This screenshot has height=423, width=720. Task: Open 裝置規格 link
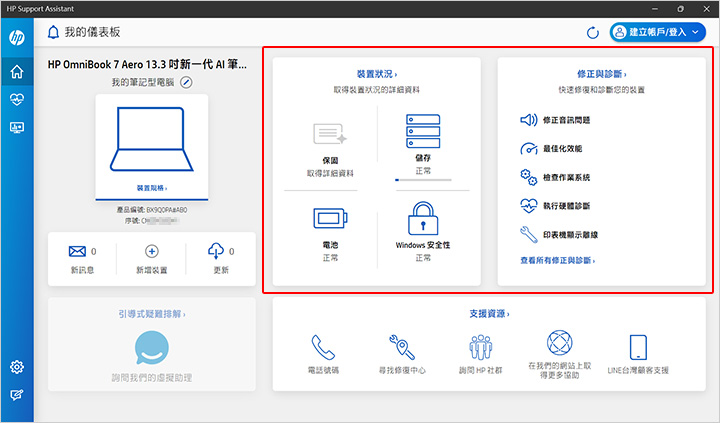[152, 188]
